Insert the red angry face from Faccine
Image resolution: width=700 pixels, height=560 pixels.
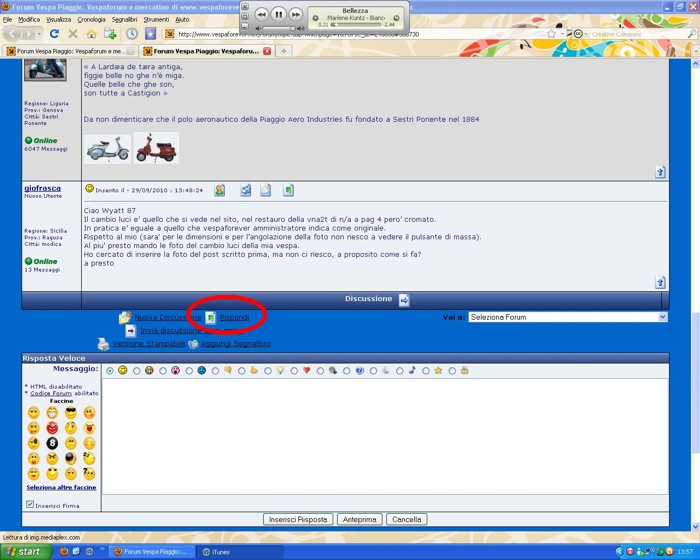point(52,428)
